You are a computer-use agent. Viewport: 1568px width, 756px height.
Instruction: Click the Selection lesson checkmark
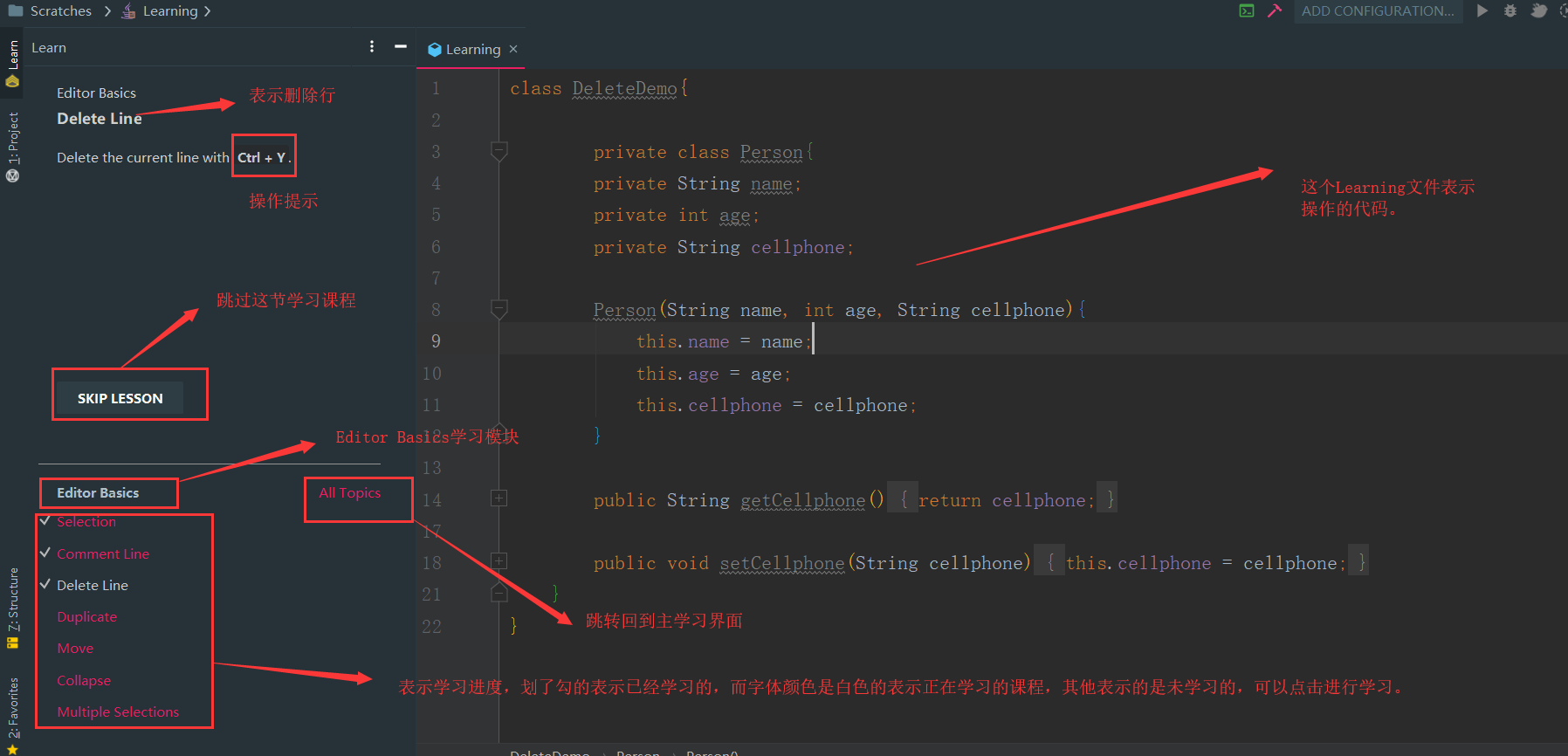(x=45, y=520)
